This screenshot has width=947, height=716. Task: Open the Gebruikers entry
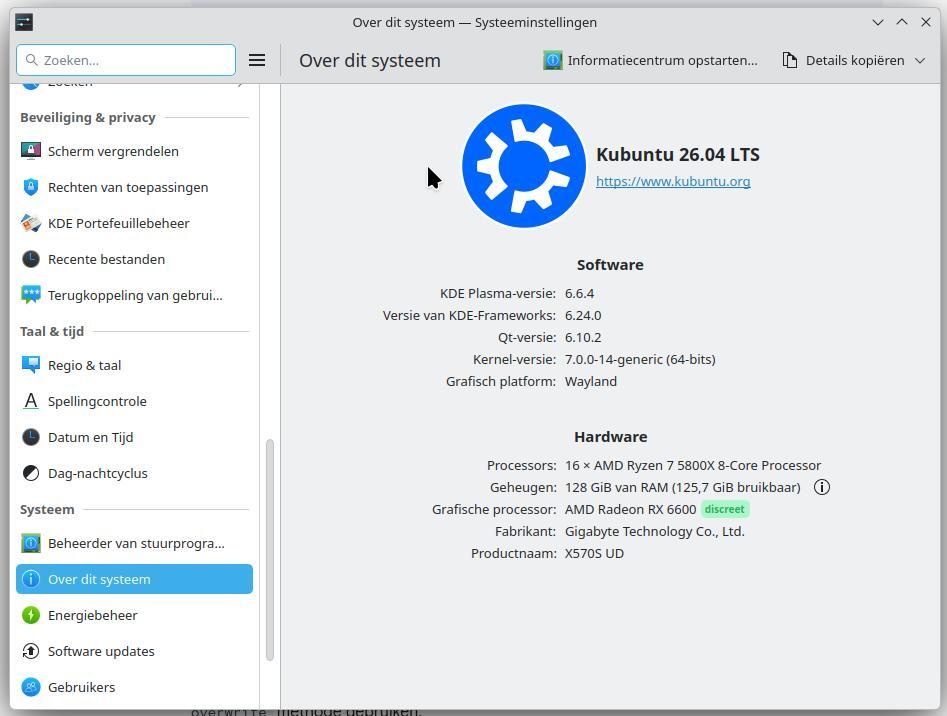[x=134, y=687]
